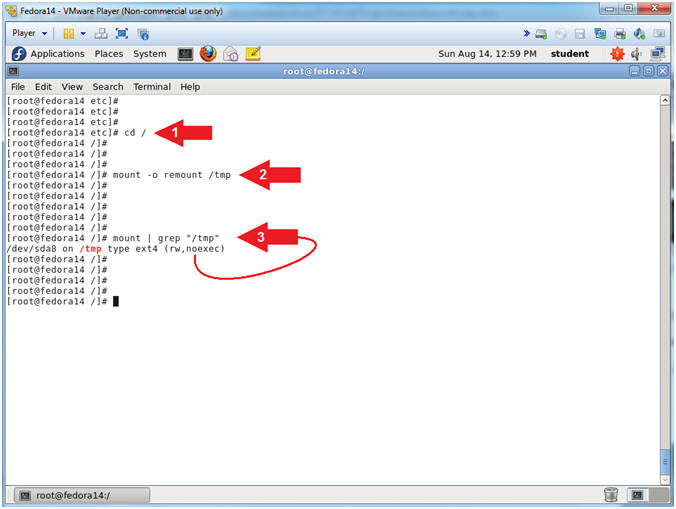Click the sound card device icon
The width and height of the screenshot is (676, 509).
(x=639, y=34)
